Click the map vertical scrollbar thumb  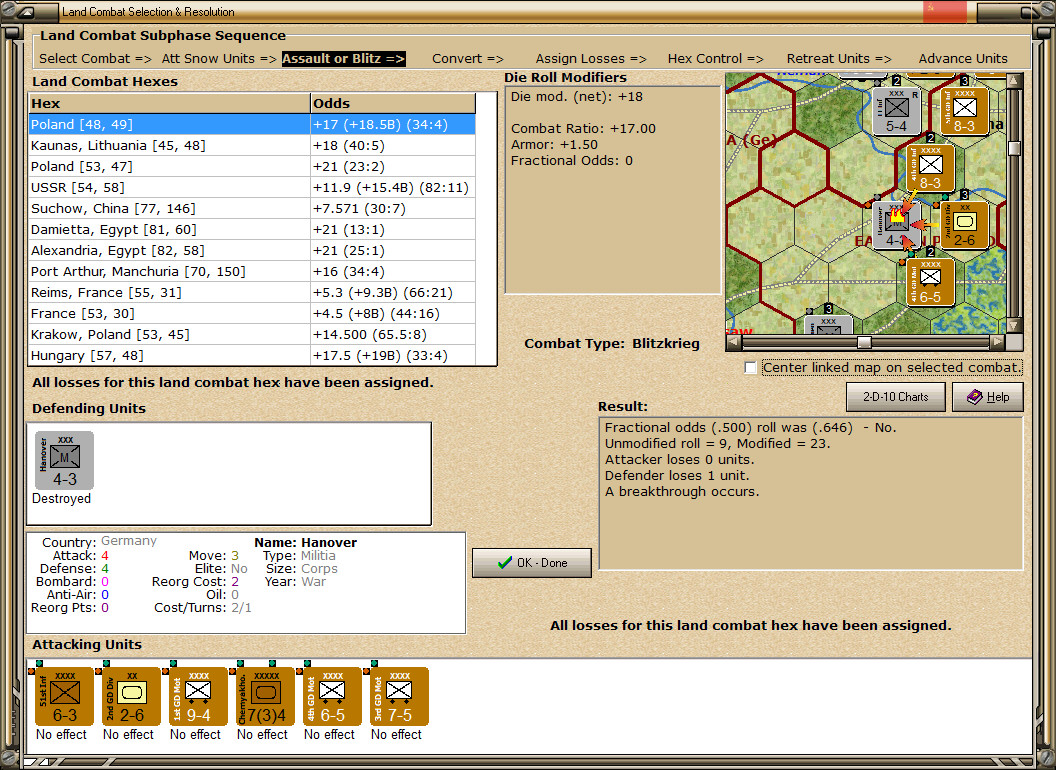click(1014, 148)
